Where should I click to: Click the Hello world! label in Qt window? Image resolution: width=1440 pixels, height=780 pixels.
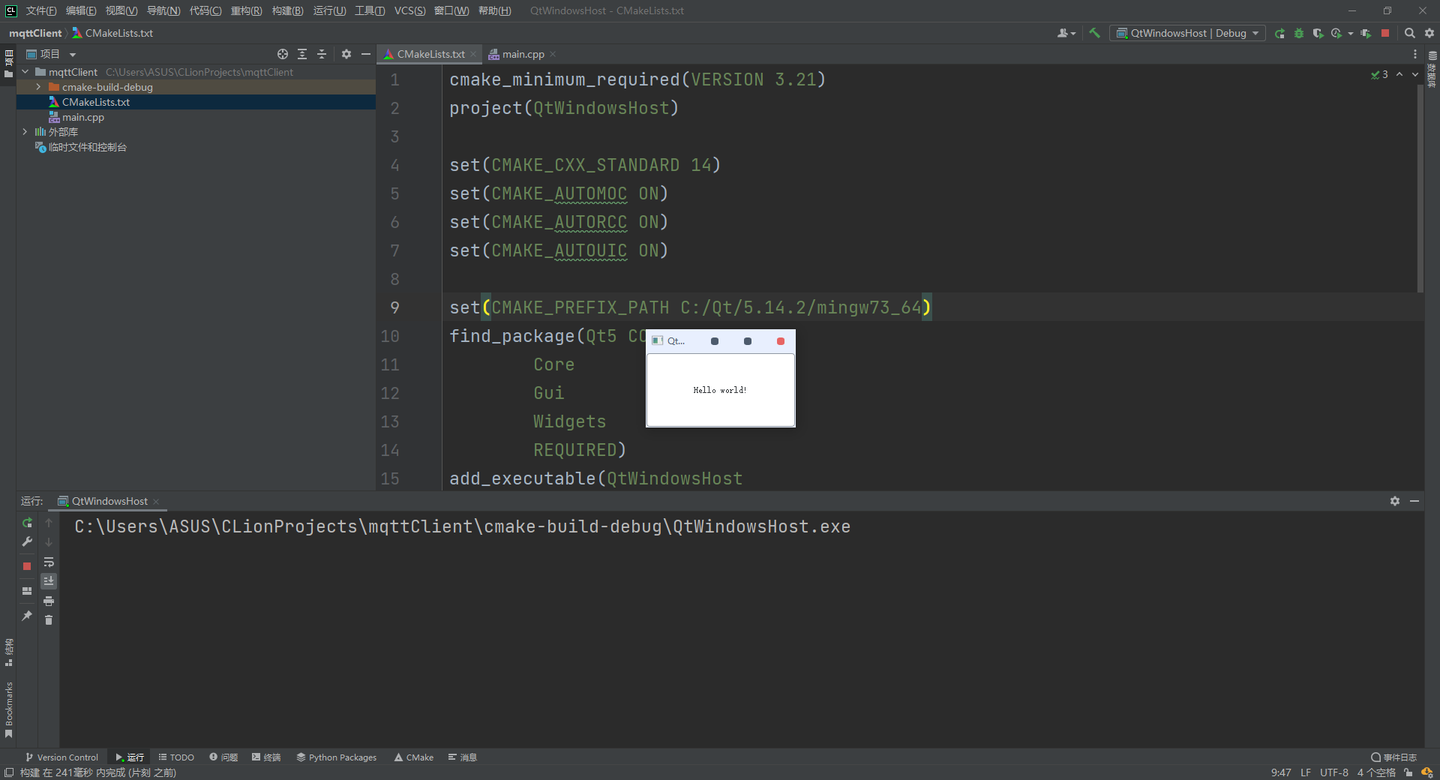coord(720,390)
